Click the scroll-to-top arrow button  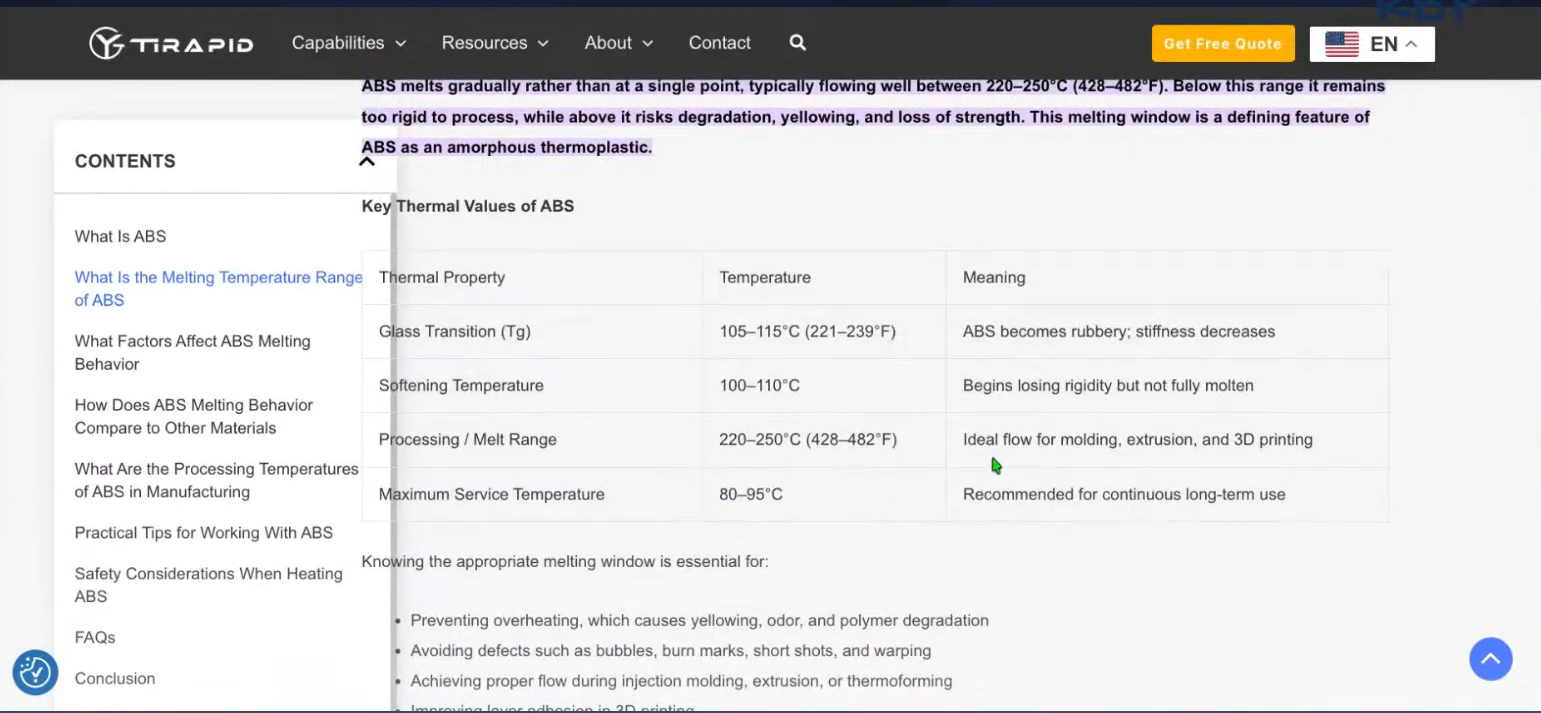(1490, 659)
